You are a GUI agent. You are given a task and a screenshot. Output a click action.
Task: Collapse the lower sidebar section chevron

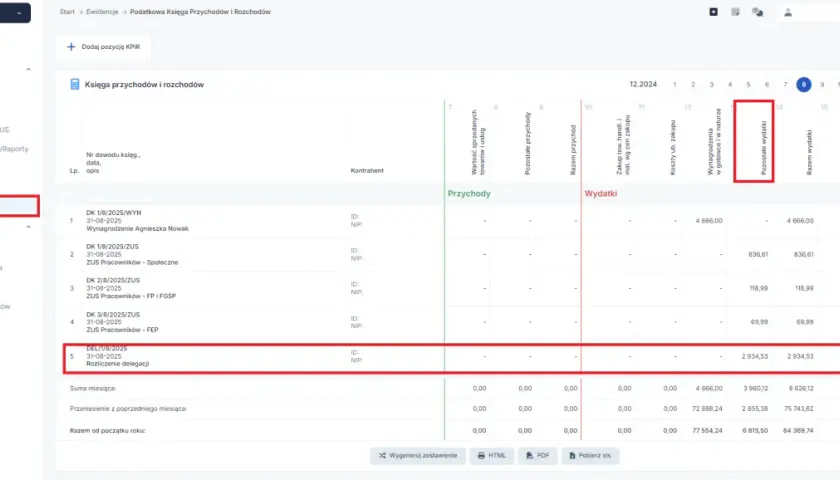[x=28, y=227]
